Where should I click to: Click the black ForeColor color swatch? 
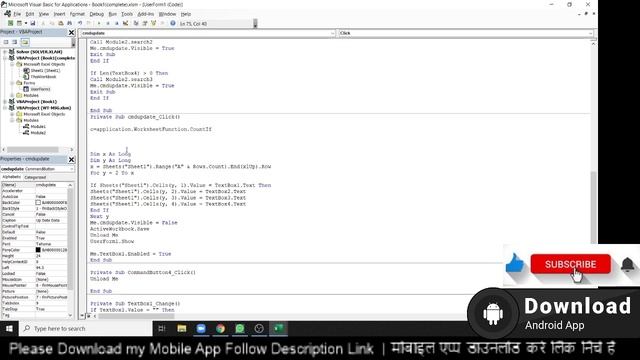coord(38,250)
